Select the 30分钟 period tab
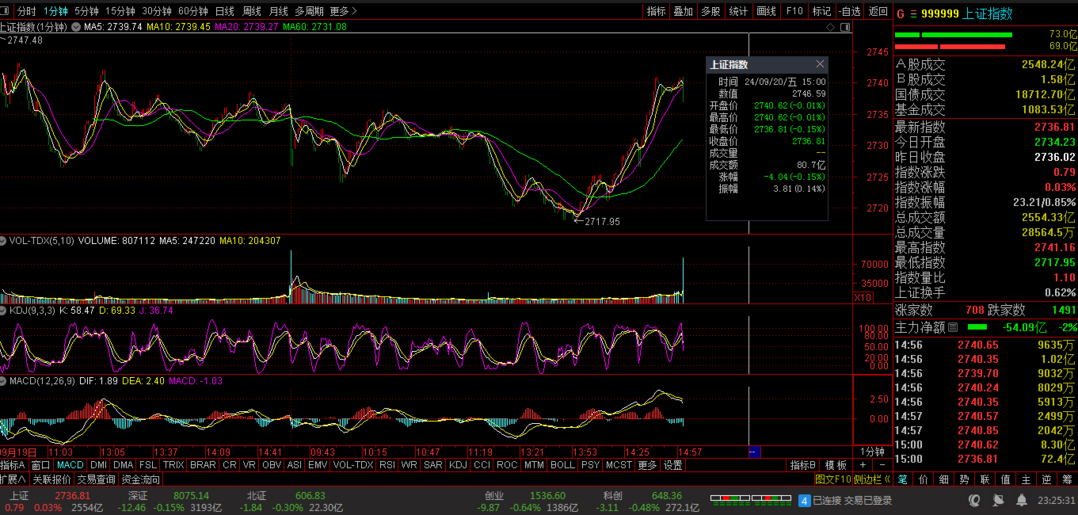 [x=156, y=11]
